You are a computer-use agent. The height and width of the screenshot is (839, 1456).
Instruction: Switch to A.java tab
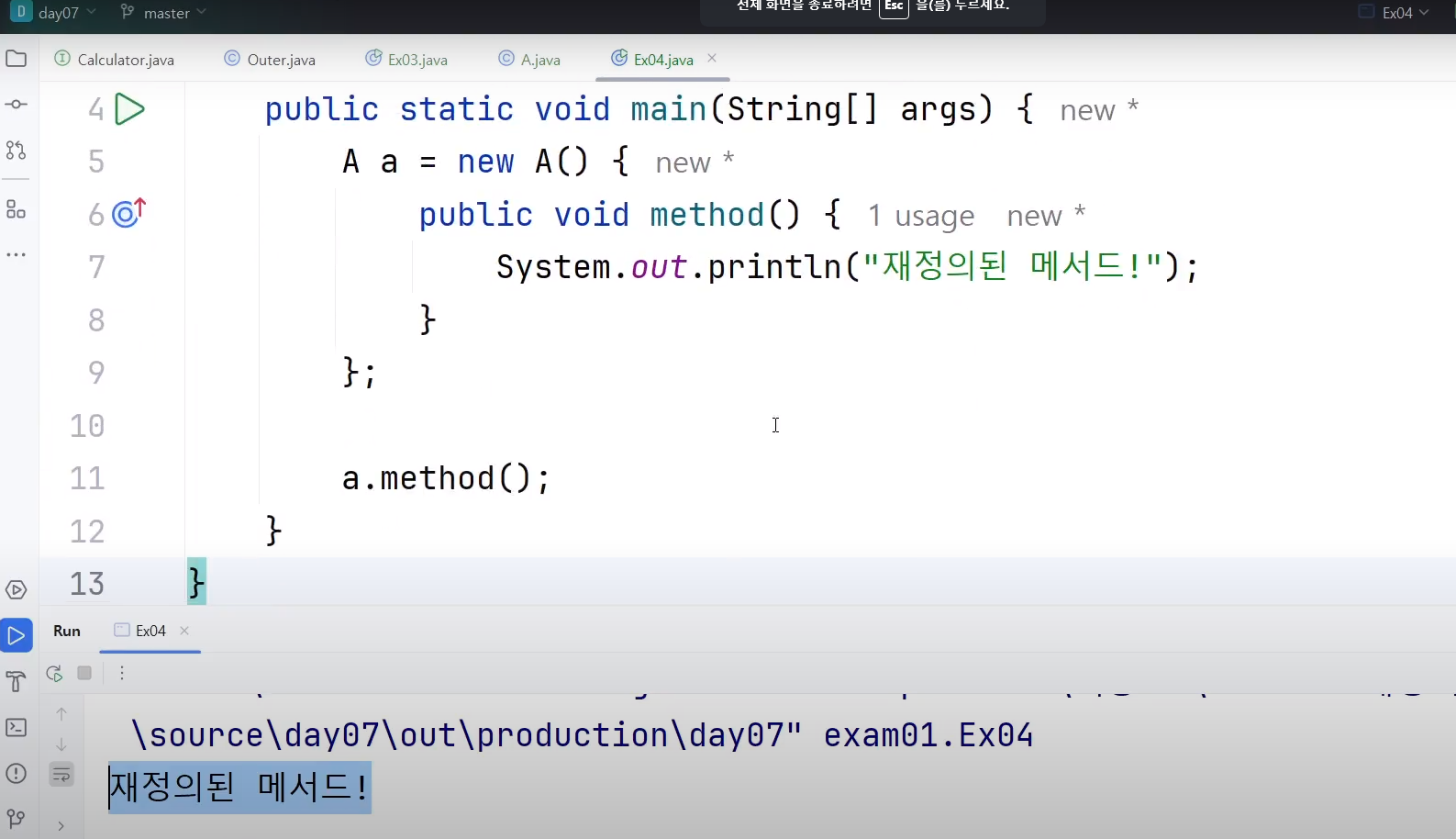click(x=529, y=60)
